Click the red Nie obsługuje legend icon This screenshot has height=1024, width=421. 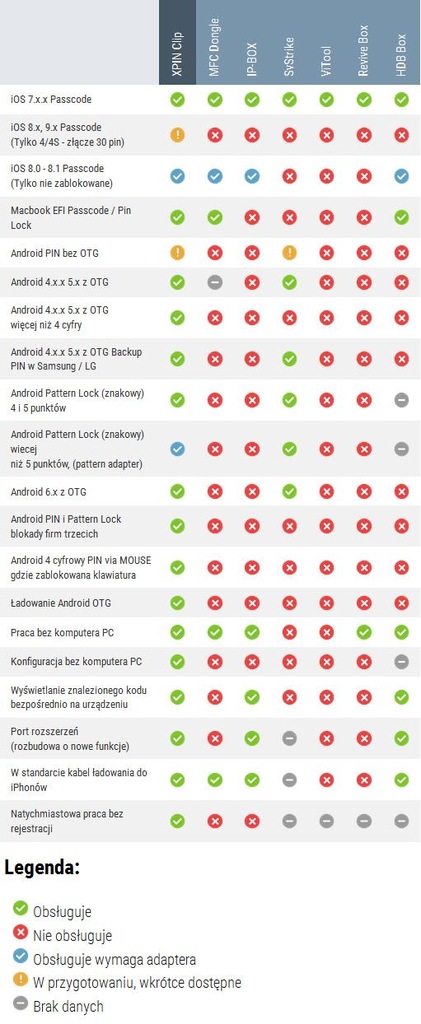tap(21, 932)
